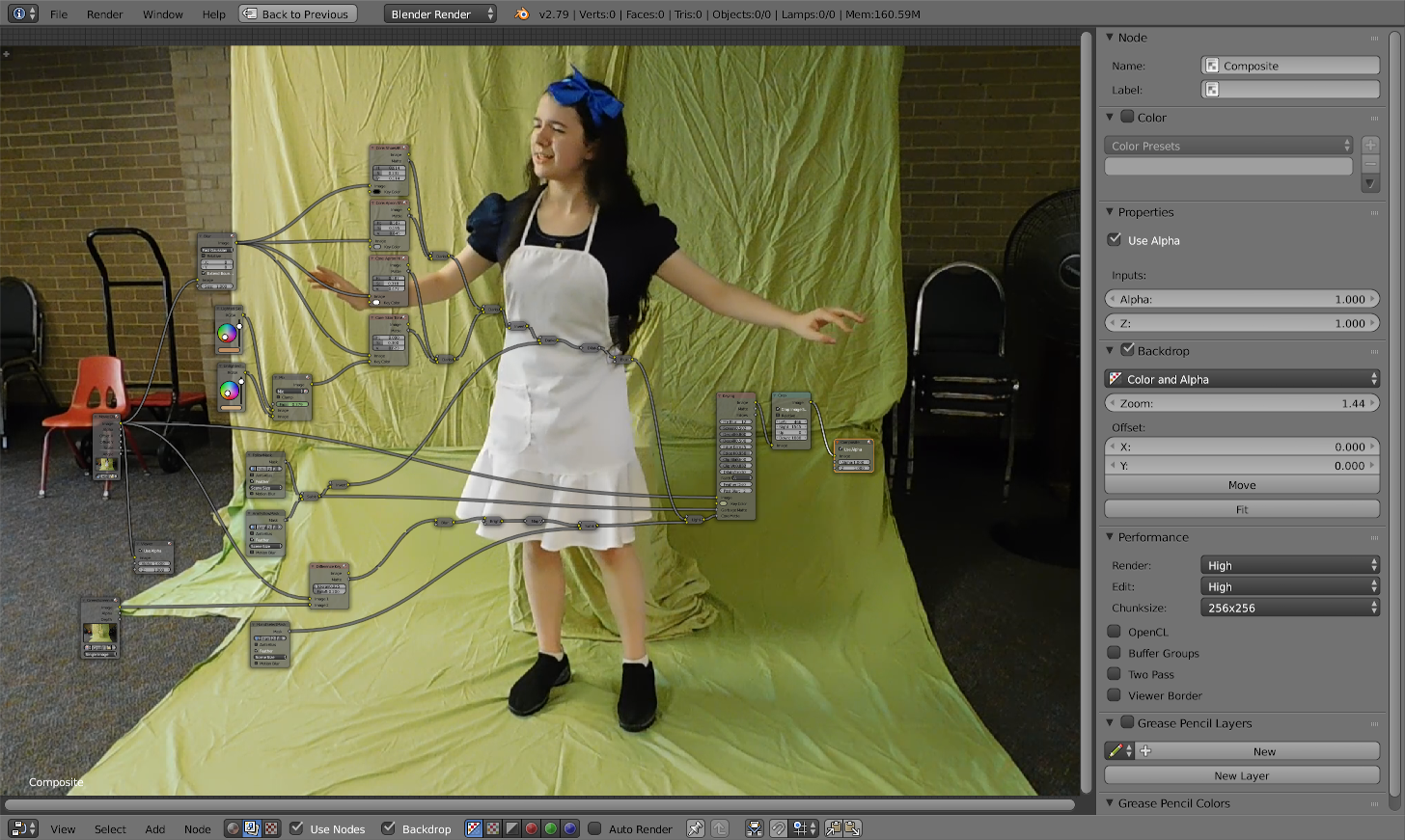1405x840 pixels.
Task: Click the pin node tree icon
Action: 695,828
